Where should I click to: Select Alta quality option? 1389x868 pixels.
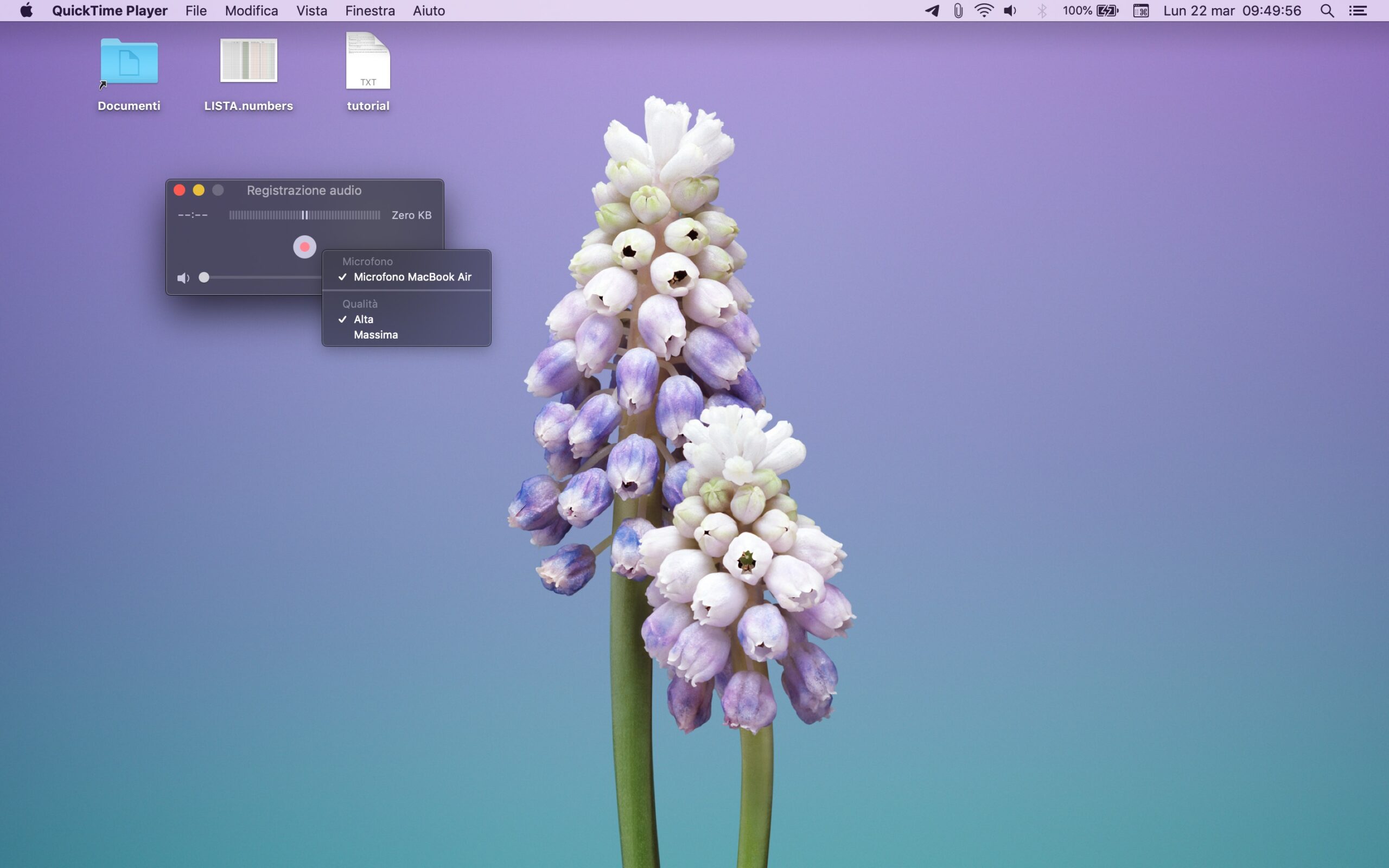click(x=364, y=319)
